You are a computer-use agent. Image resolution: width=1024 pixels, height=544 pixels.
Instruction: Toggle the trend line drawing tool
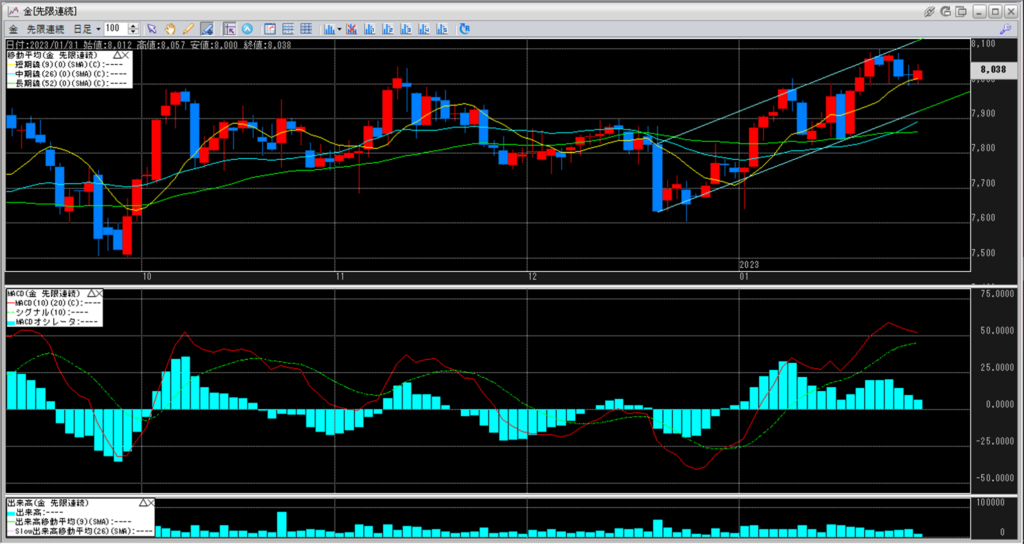206,29
